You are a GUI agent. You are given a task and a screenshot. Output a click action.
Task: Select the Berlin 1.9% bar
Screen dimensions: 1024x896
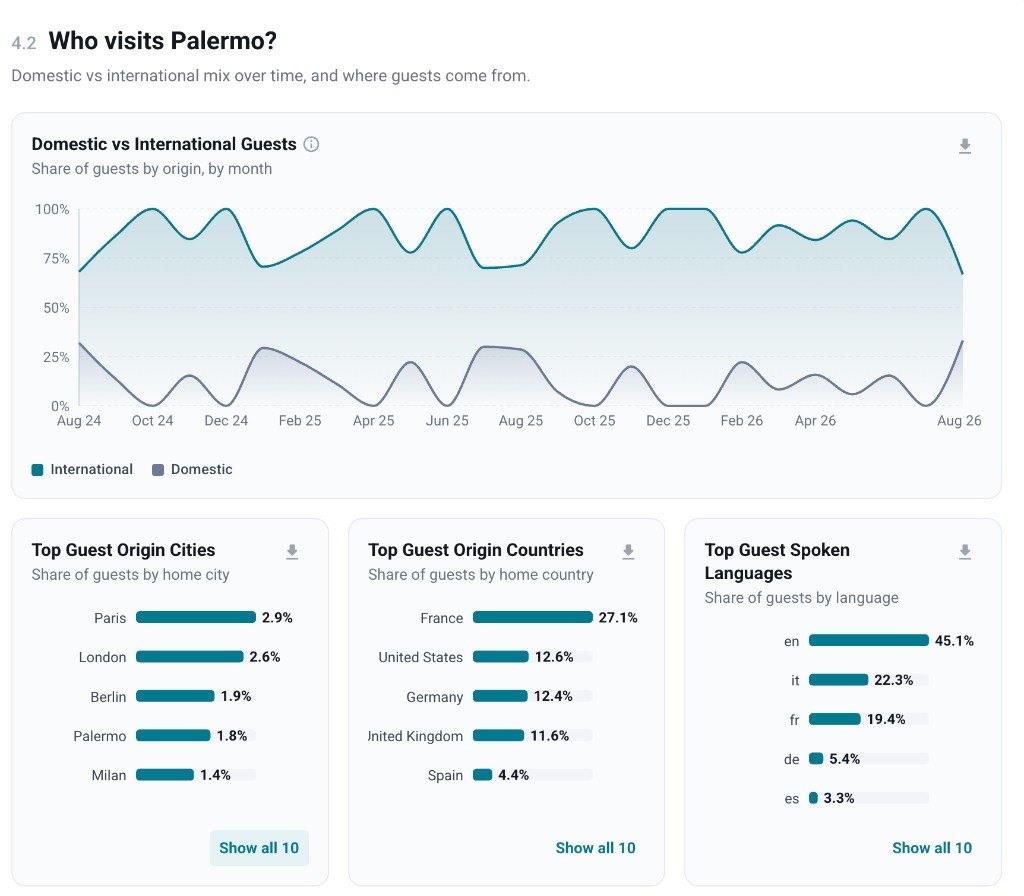coord(175,696)
